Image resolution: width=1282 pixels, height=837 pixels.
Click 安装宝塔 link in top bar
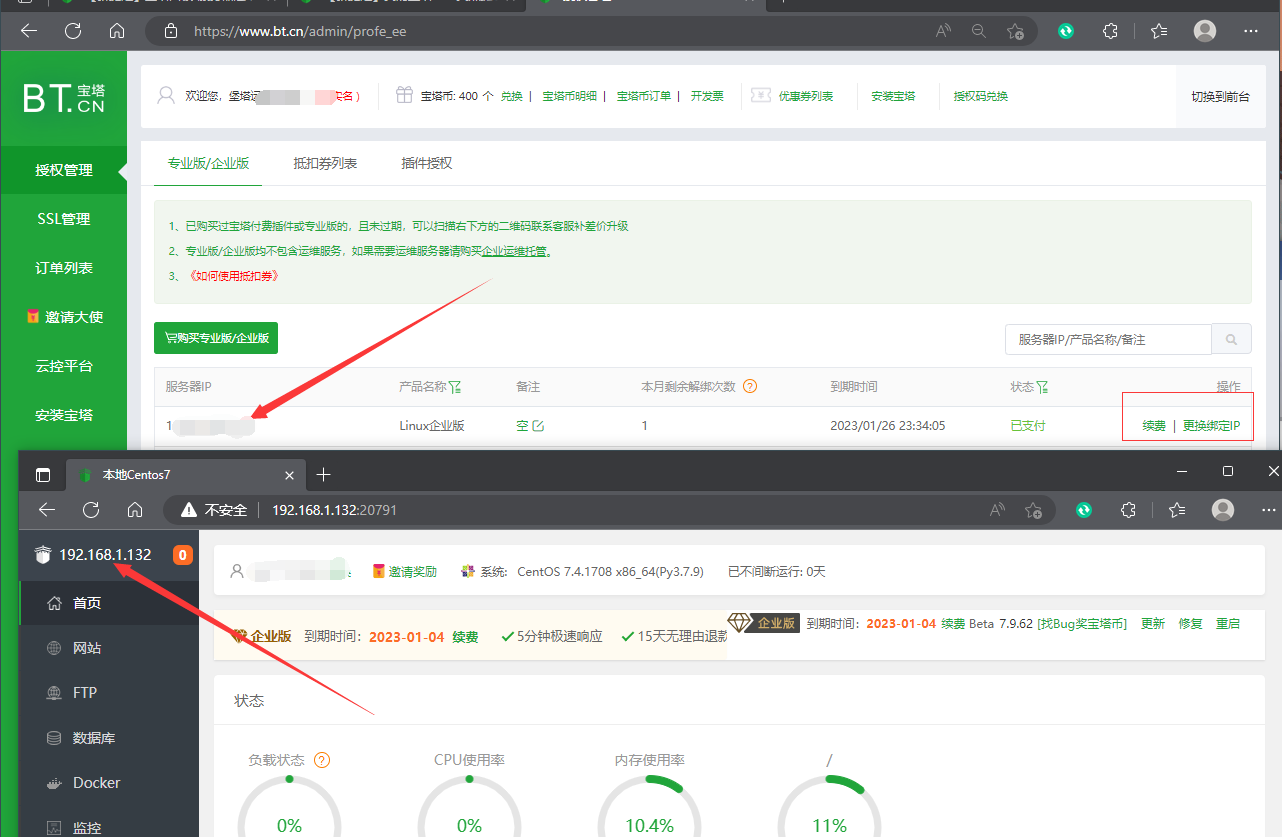[x=893, y=96]
